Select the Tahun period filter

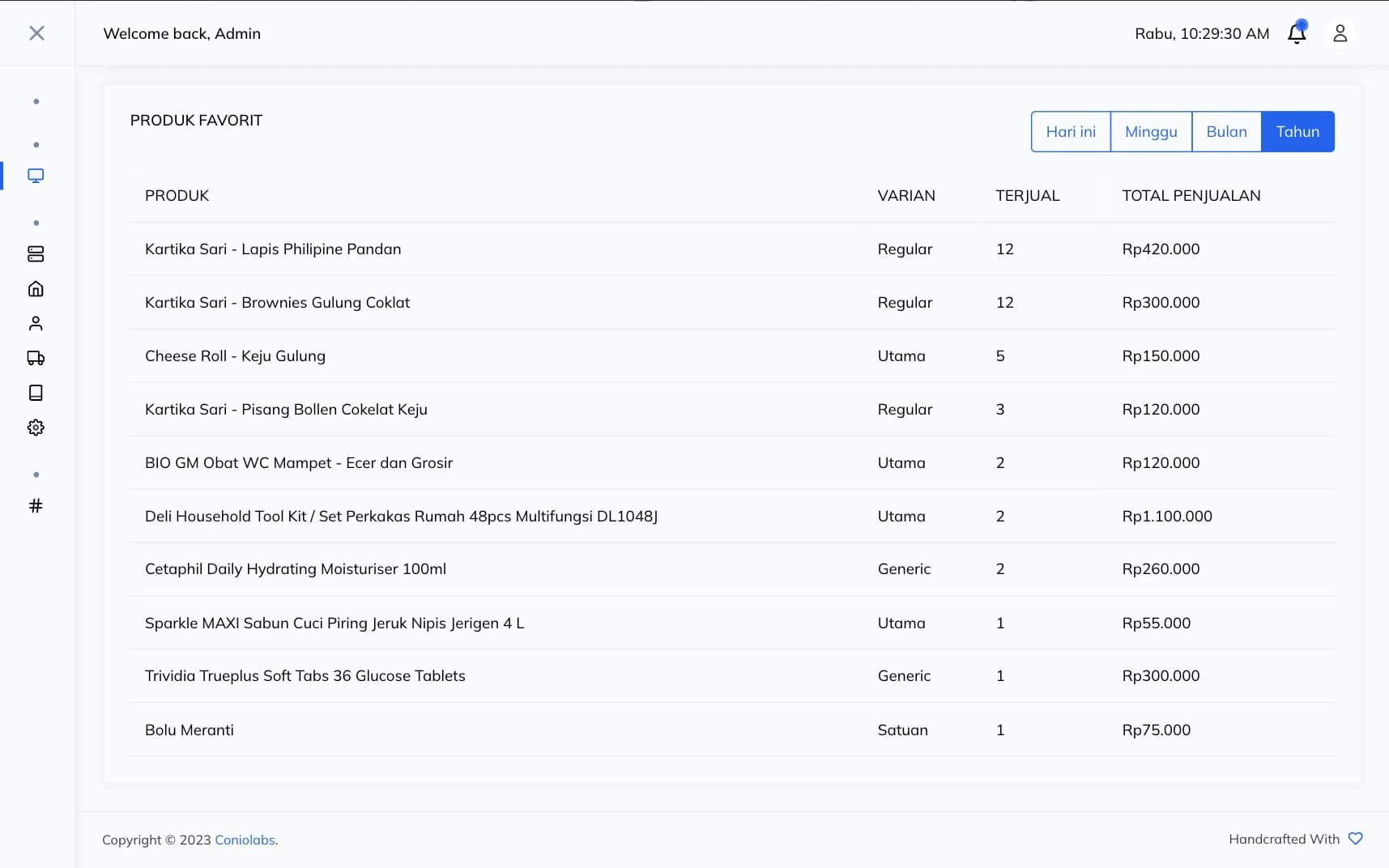[1297, 132]
